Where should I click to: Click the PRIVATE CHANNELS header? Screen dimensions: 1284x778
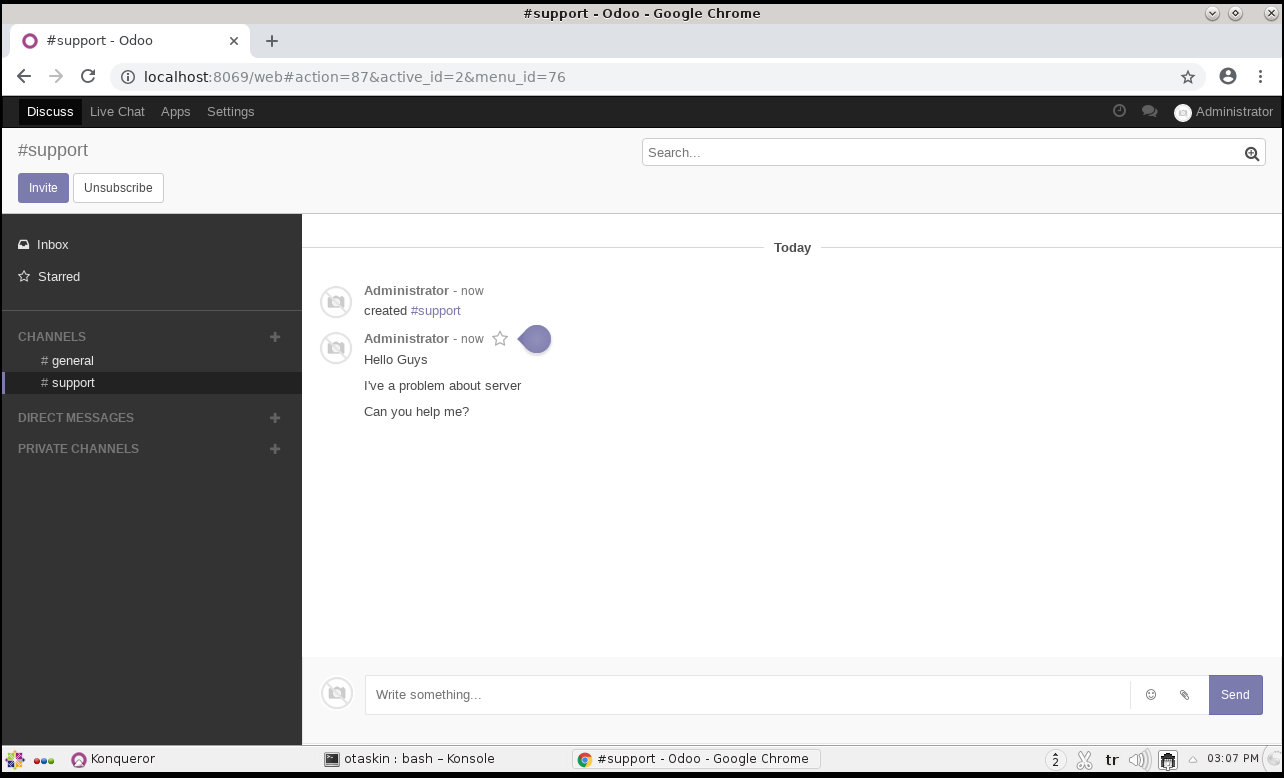coord(78,449)
